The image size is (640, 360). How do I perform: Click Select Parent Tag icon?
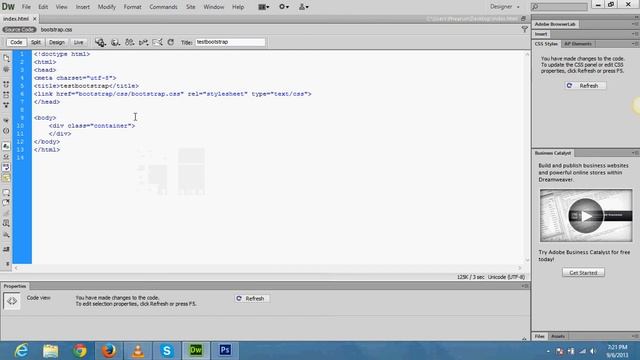tap(6, 120)
